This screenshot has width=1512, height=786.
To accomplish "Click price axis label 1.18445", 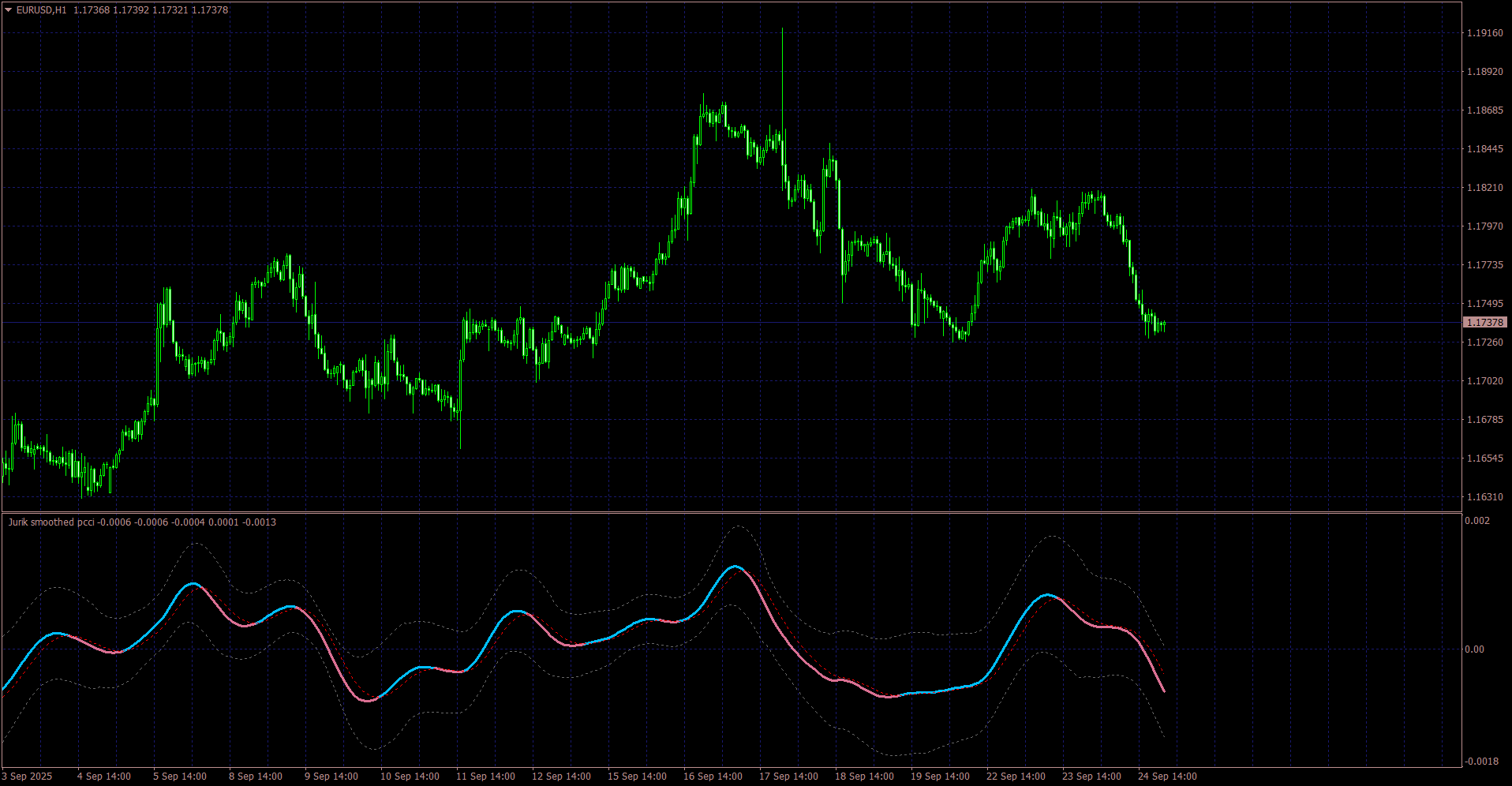I will (1484, 149).
